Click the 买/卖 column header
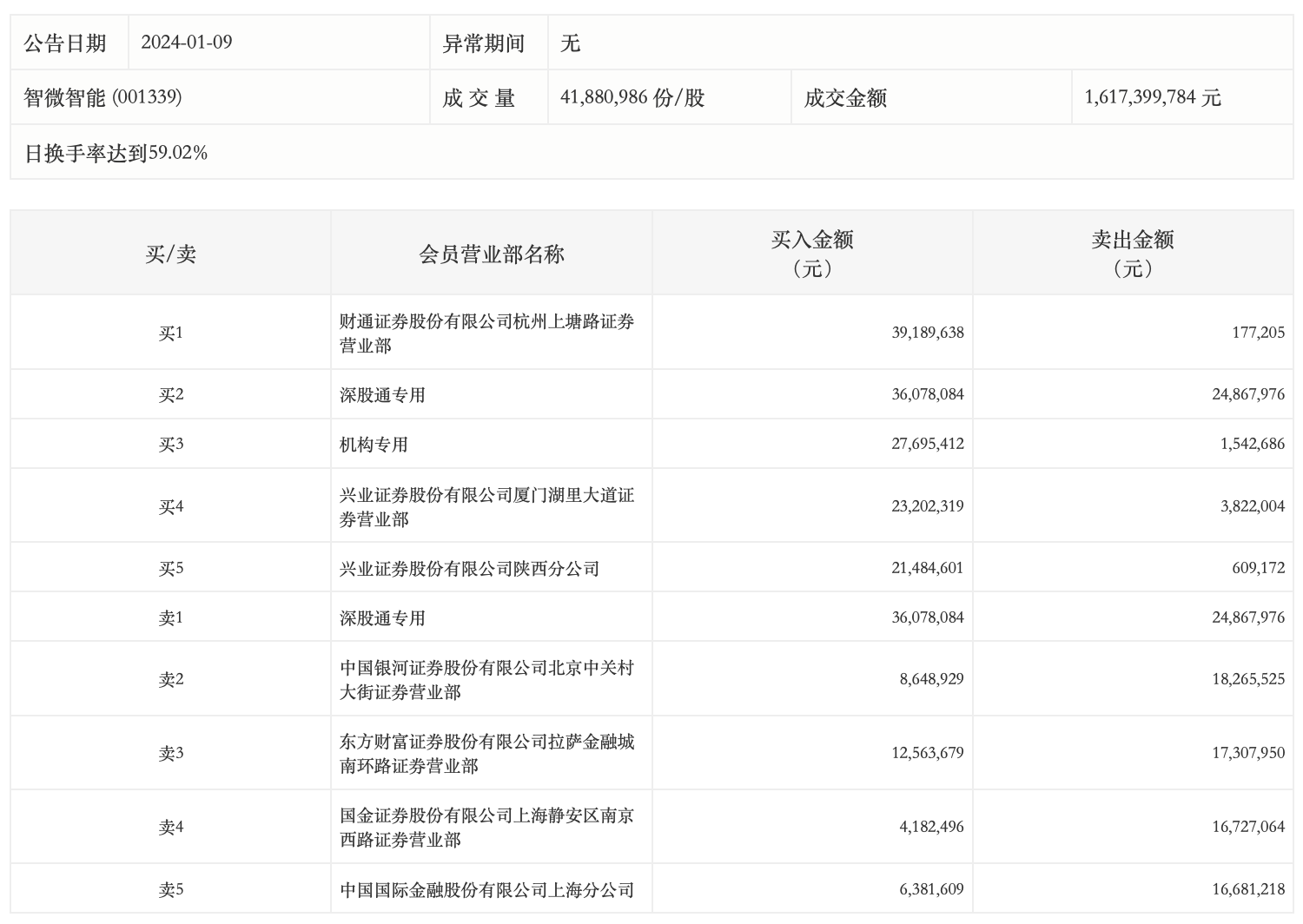The width and height of the screenshot is (1303, 924). pos(170,254)
